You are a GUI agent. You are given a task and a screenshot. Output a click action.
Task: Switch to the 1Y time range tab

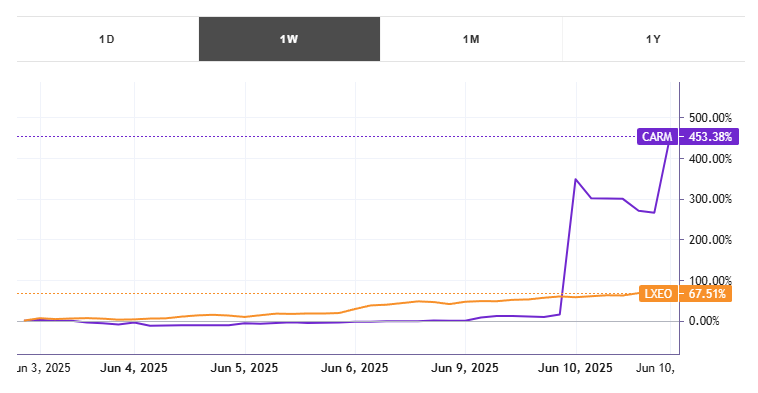[653, 39]
